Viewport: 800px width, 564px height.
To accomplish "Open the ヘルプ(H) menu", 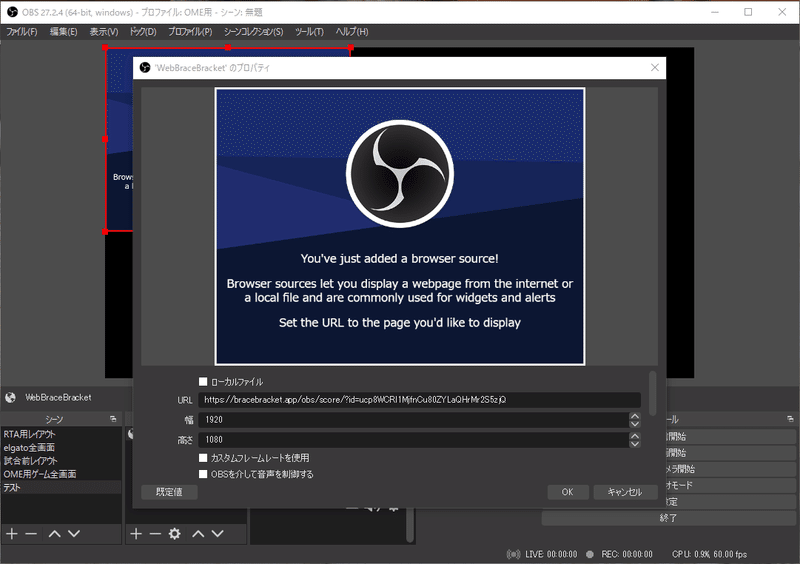I will click(352, 32).
